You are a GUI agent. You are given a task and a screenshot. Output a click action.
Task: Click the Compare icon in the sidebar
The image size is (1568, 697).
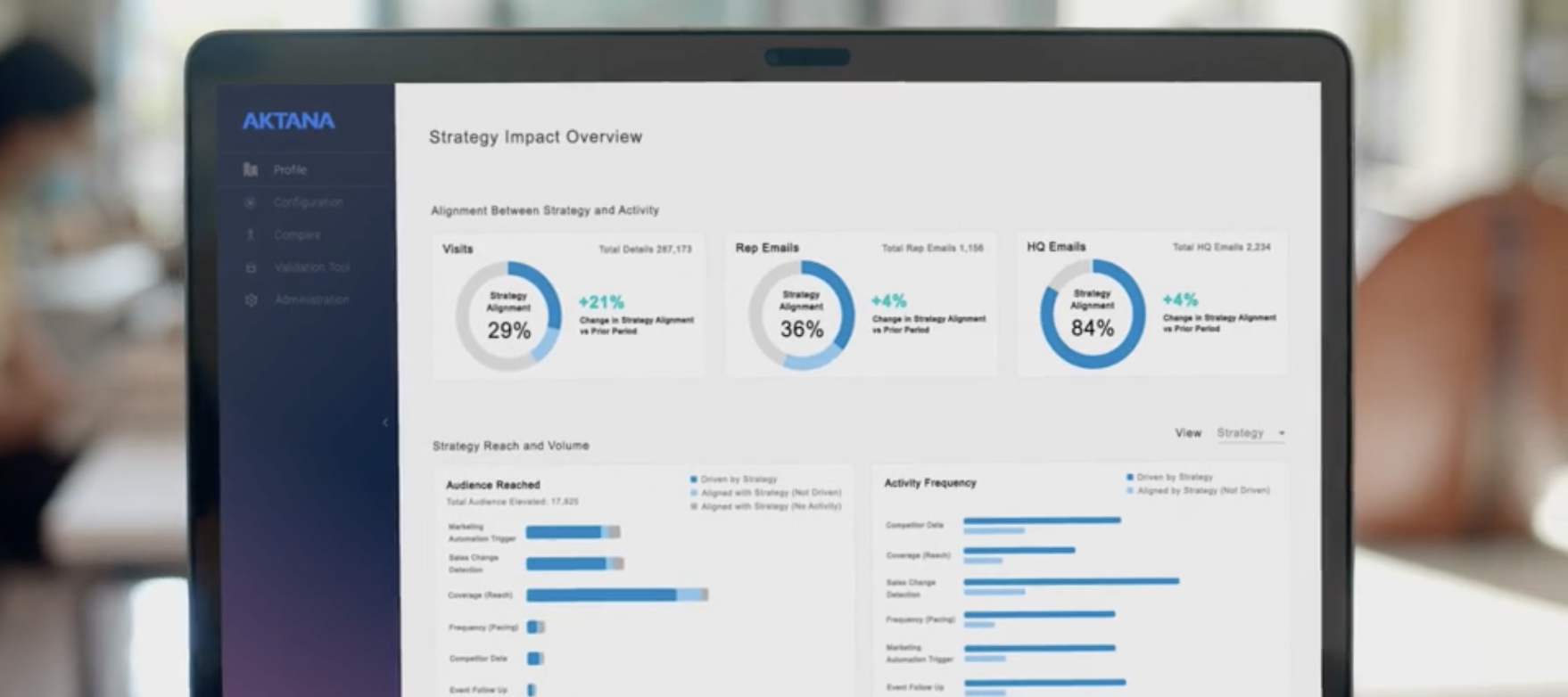(x=251, y=235)
